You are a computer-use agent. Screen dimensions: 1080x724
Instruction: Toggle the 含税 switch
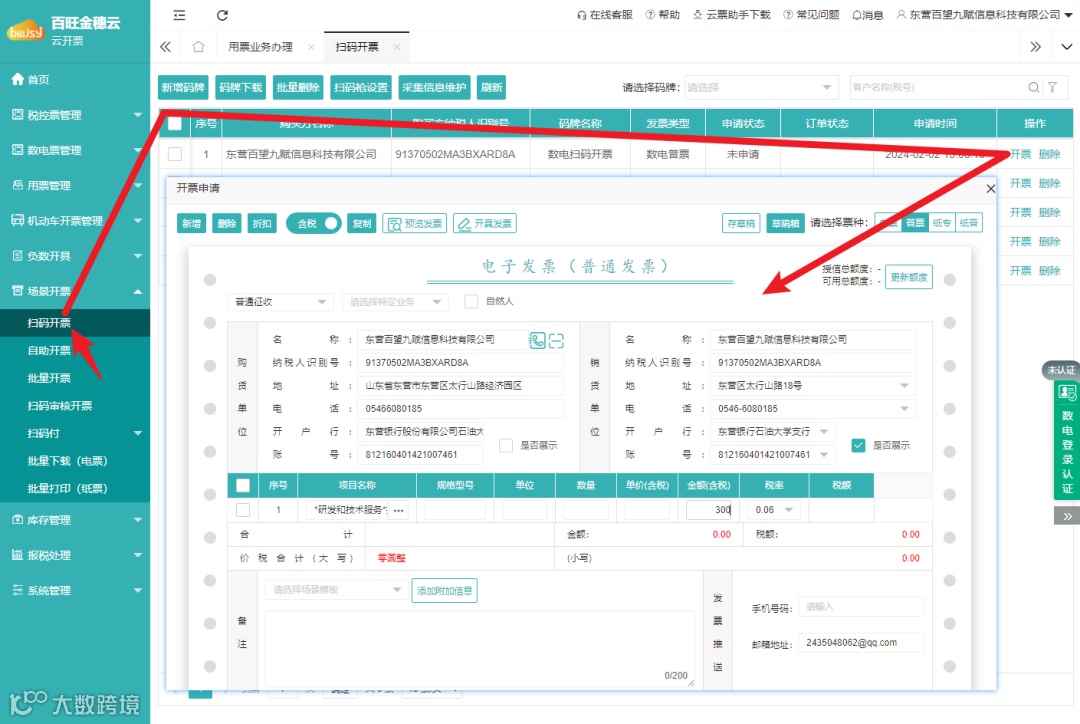click(x=313, y=223)
